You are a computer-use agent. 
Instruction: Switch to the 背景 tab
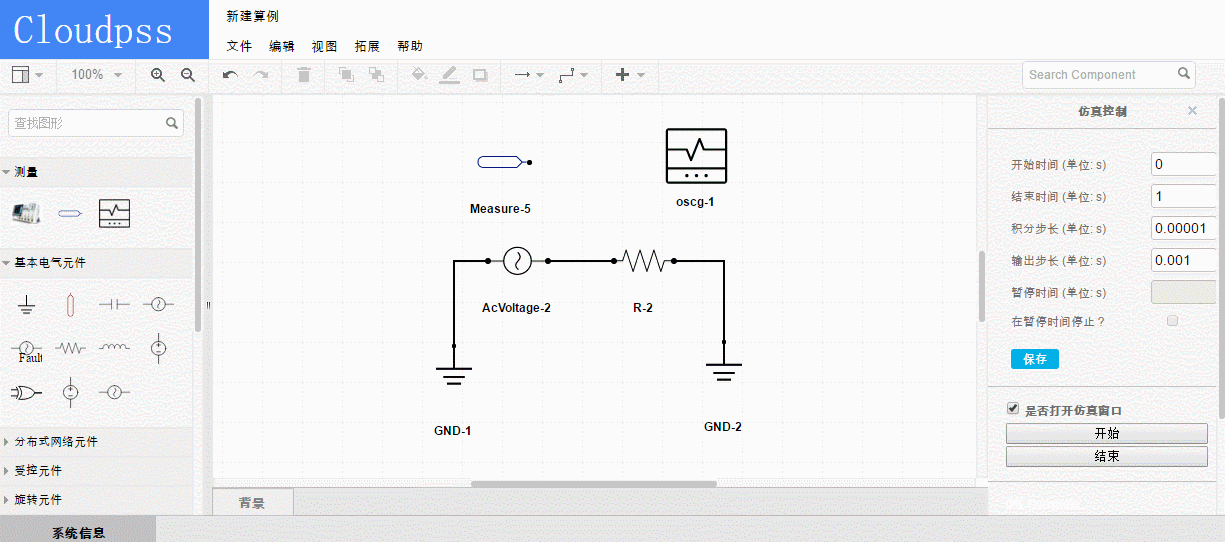click(x=253, y=502)
